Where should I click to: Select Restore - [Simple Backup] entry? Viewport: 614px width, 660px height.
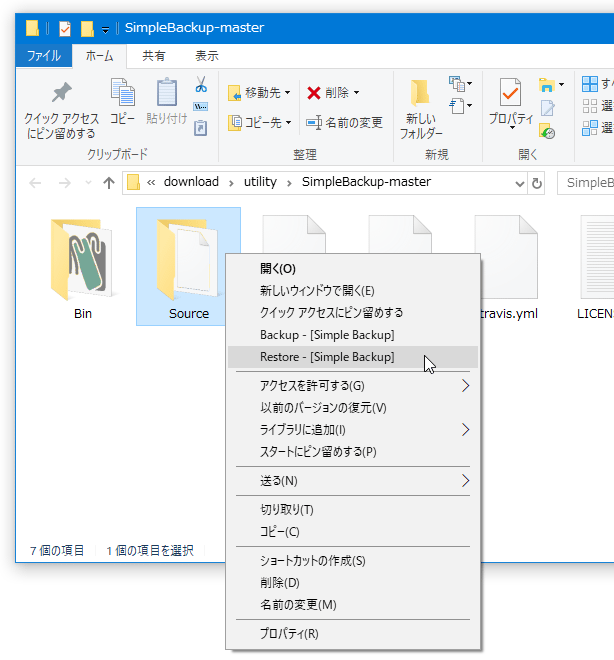click(x=353, y=357)
